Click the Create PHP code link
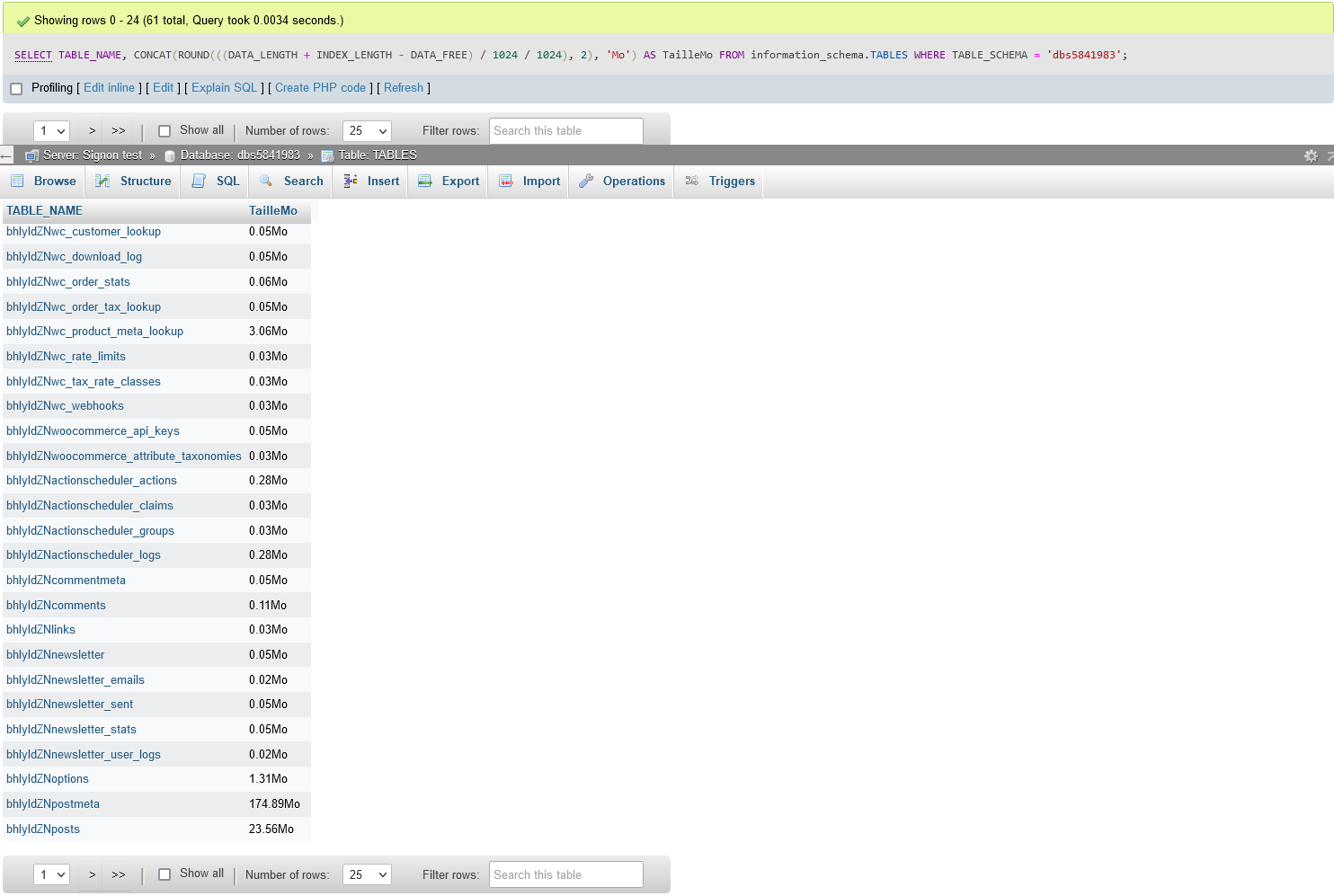1334x896 pixels. [x=320, y=88]
